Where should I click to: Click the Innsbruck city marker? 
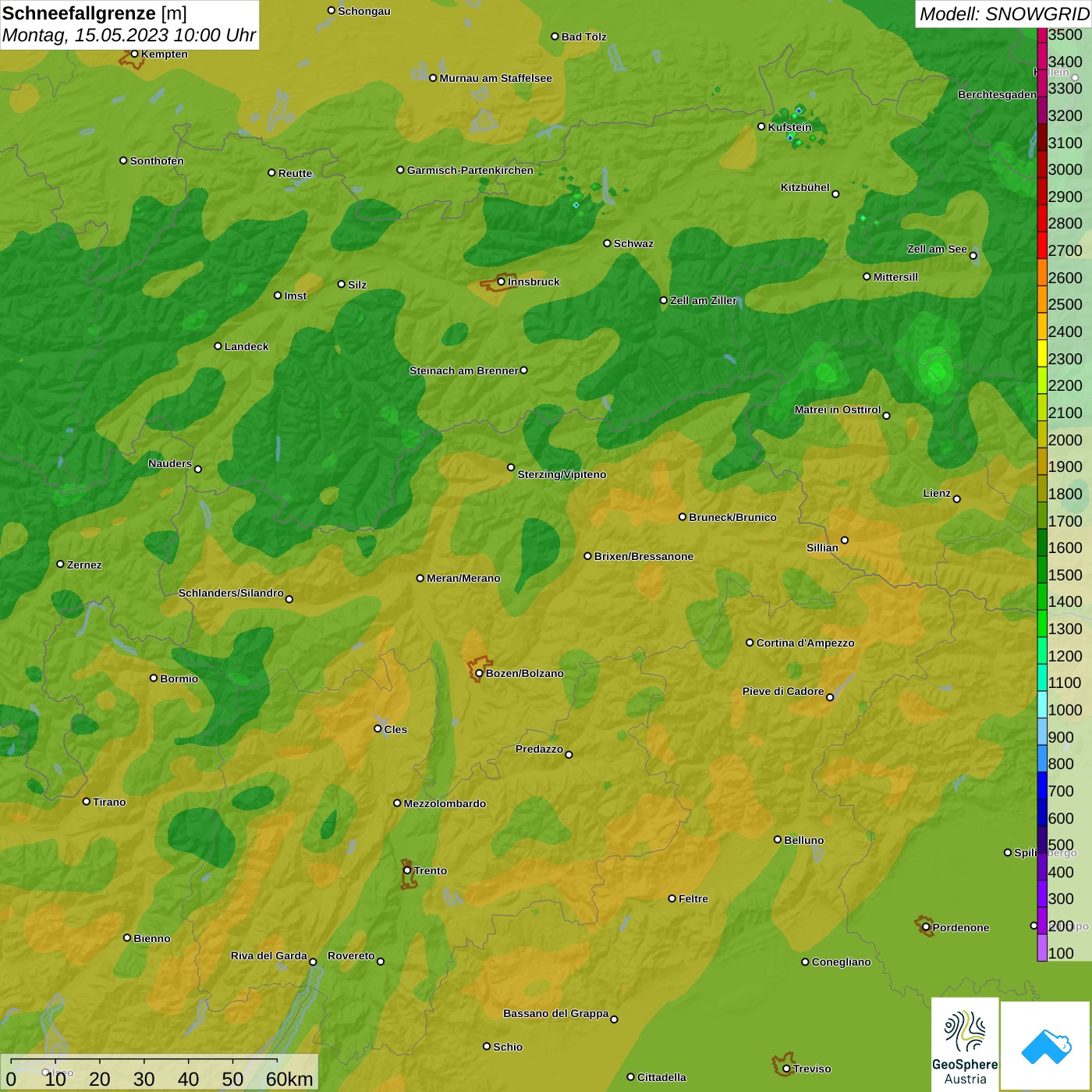tap(501, 282)
